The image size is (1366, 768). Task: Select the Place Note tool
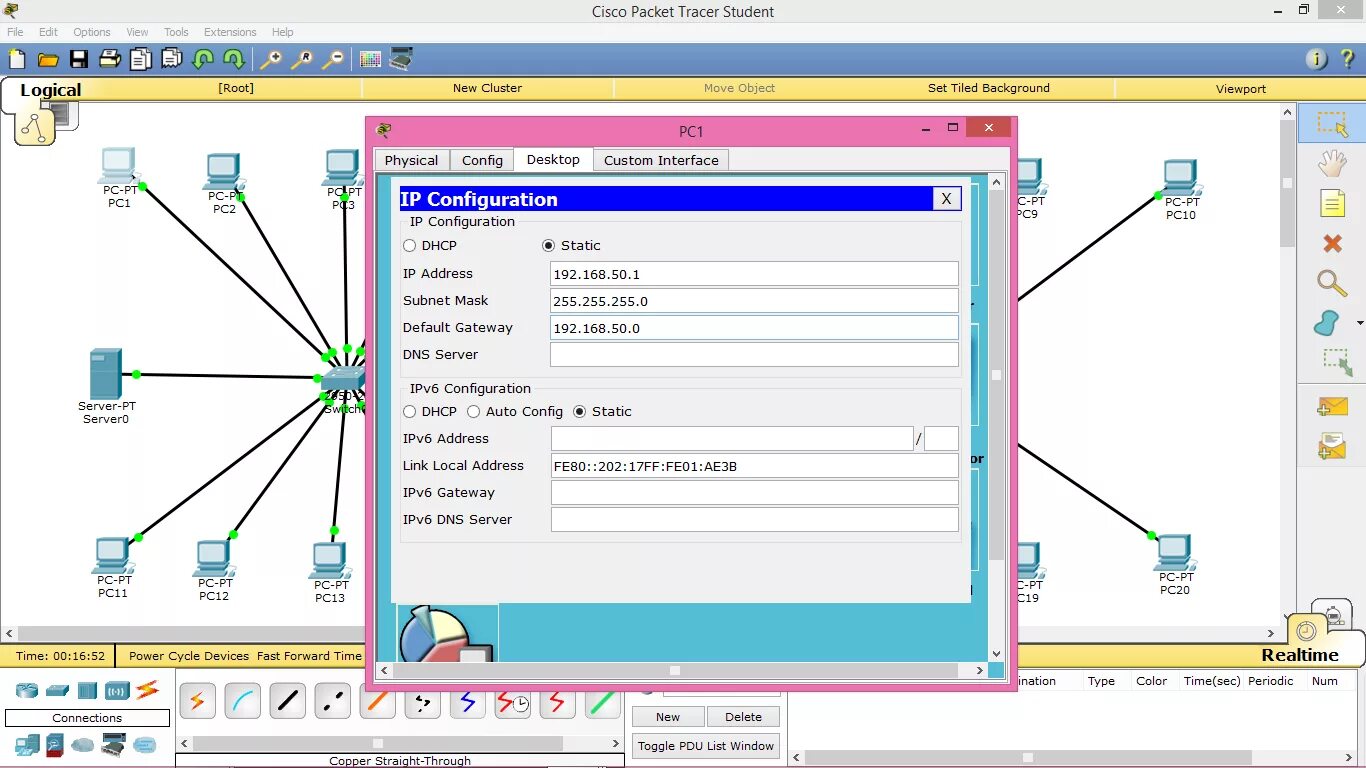pyautogui.click(x=1332, y=203)
